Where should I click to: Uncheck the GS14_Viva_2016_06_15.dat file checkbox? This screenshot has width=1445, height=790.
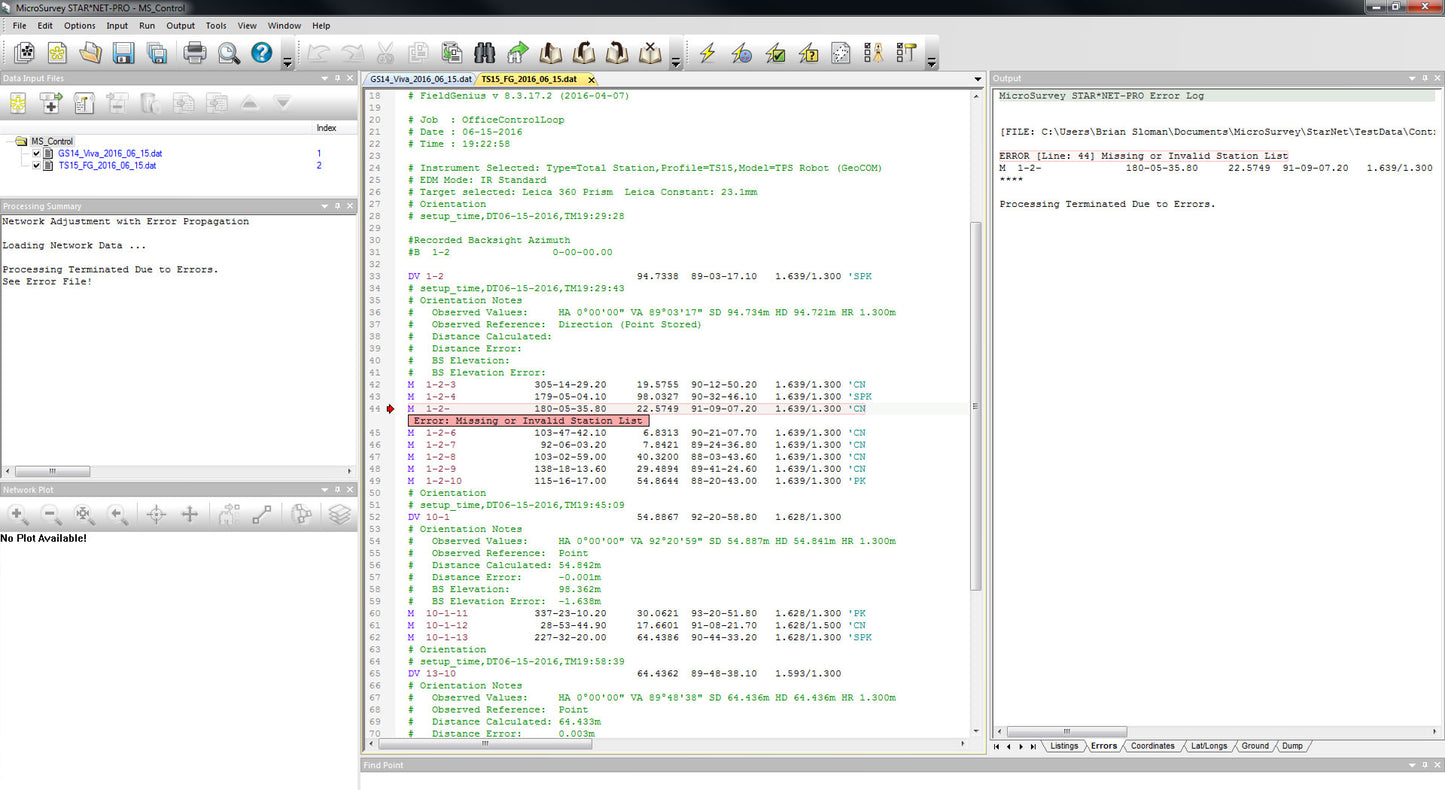point(37,154)
